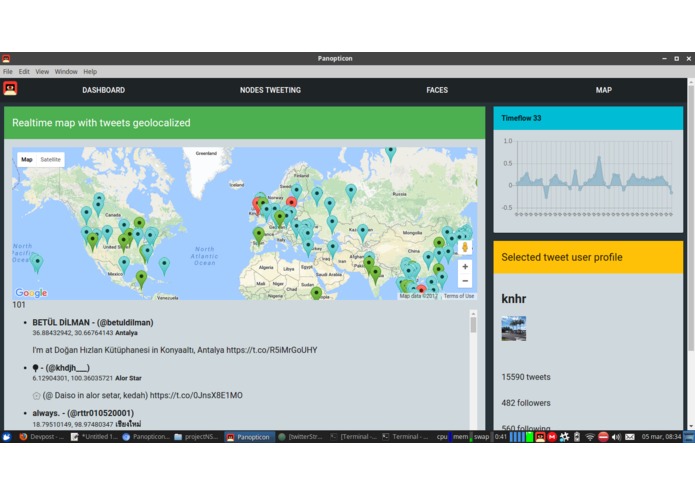The width and height of the screenshot is (695, 494).
Task: Open the WiFi network tray icon
Action: (x=590, y=437)
